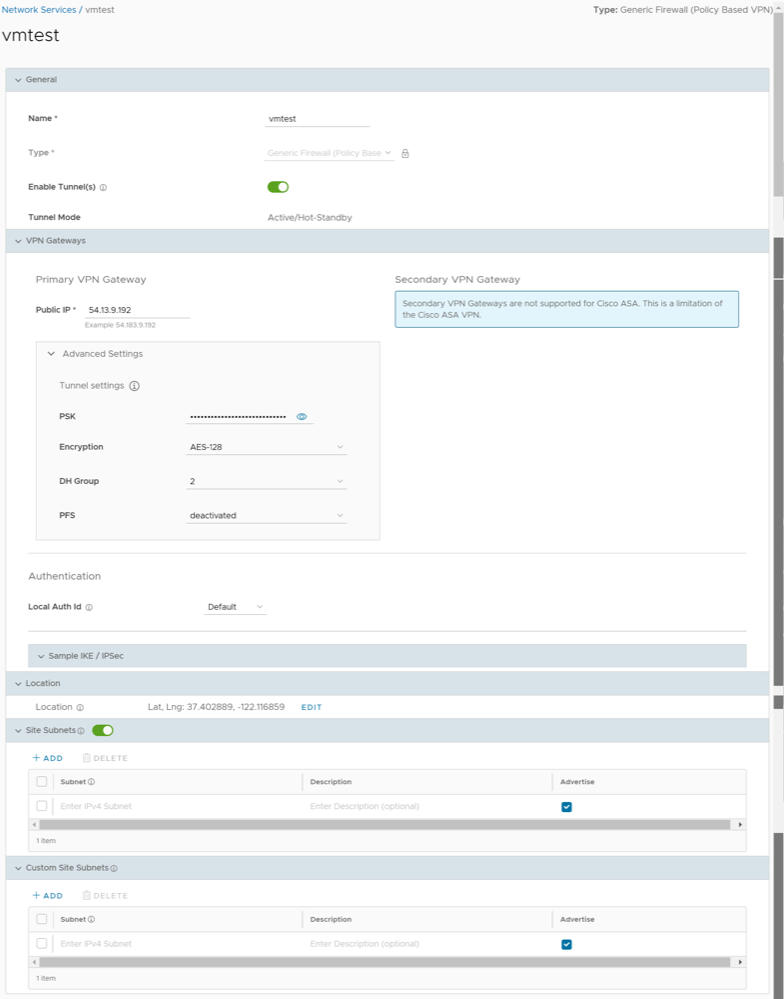This screenshot has height=999, width=784.
Task: Uncheck Advertise checkbox in Site Subnets row
Action: (x=567, y=806)
